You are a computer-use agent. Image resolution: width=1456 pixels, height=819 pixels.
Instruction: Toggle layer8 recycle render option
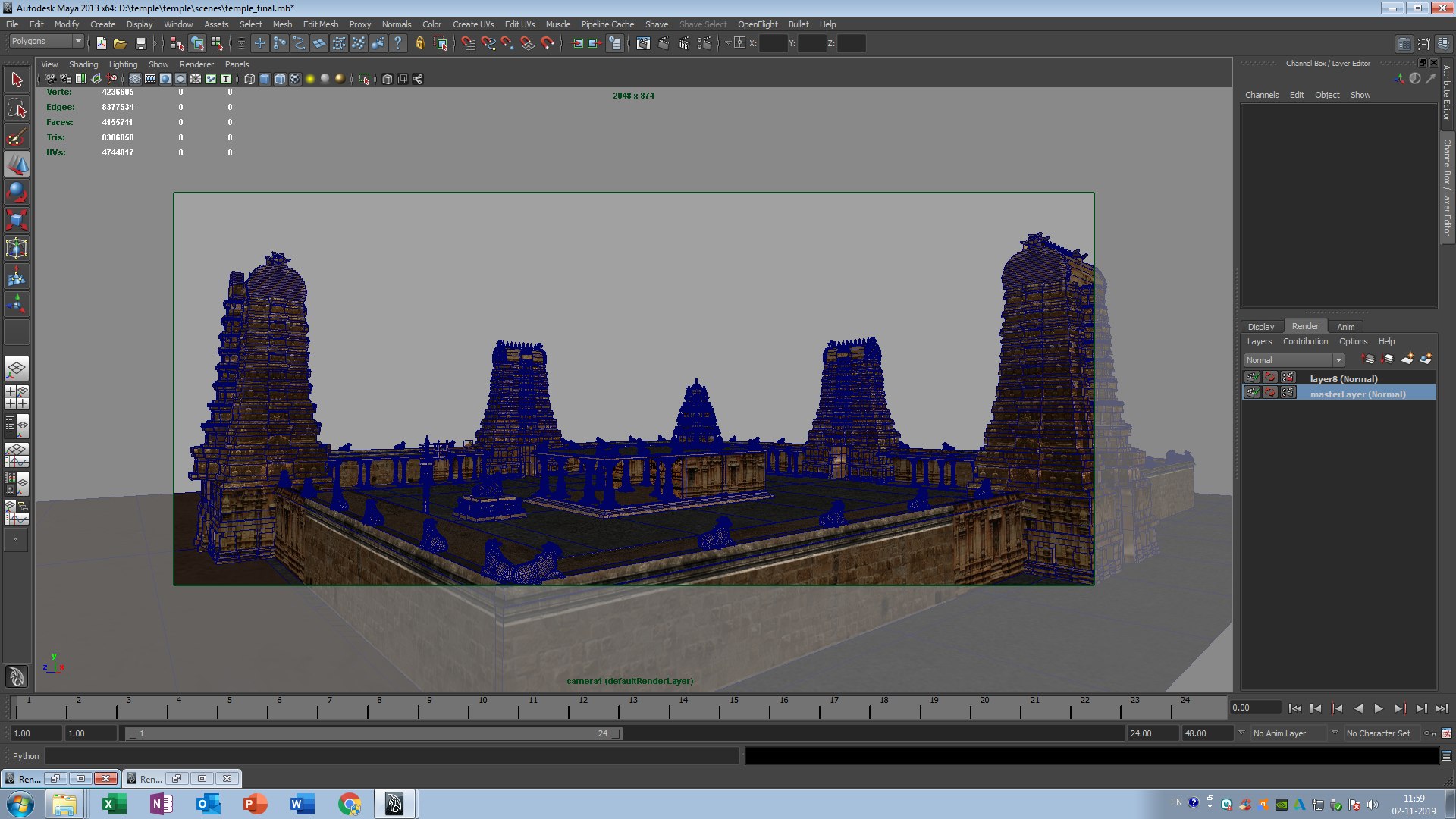(1270, 378)
